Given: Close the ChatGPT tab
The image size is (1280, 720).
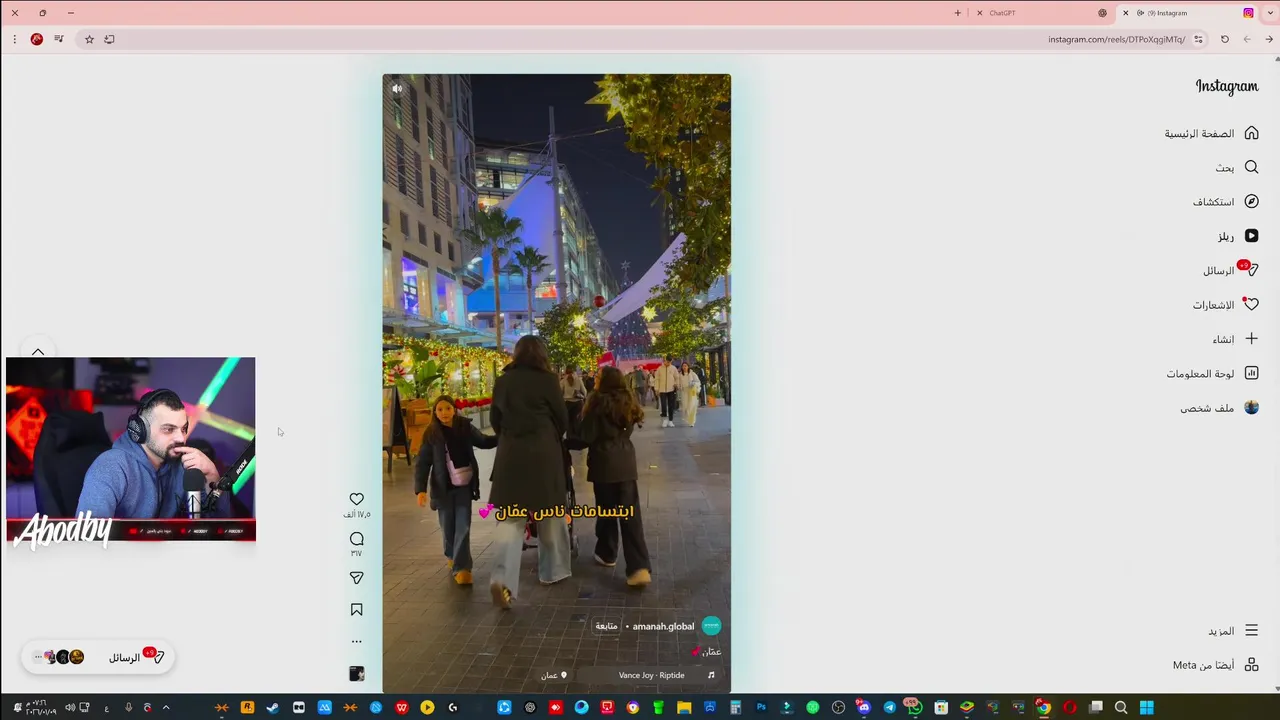Looking at the screenshot, I should [980, 13].
